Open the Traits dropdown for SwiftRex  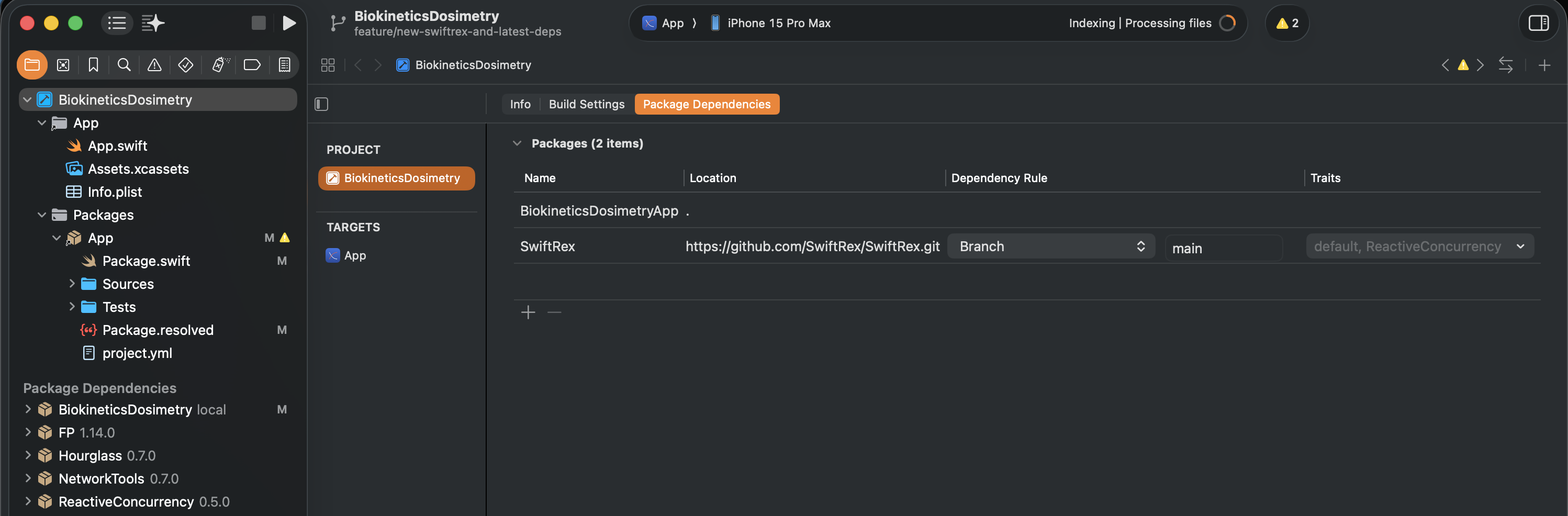pyautogui.click(x=1419, y=246)
